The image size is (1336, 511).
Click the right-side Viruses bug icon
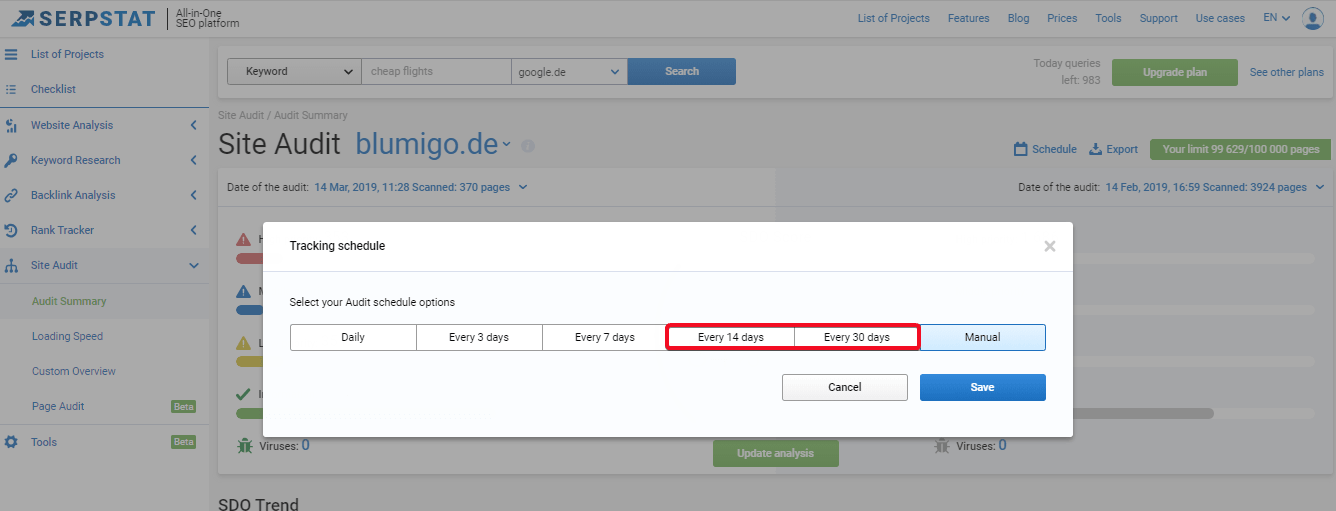point(944,446)
